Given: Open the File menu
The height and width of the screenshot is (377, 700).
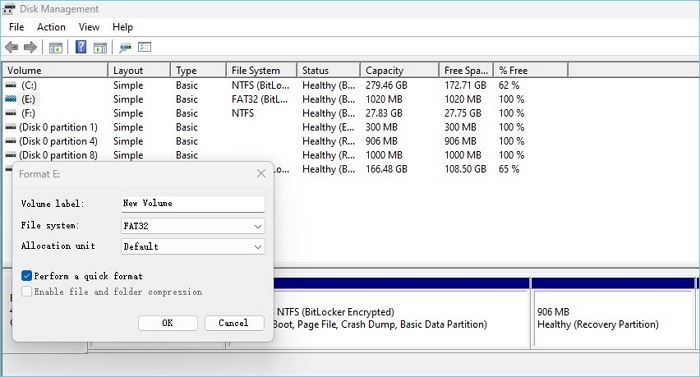Looking at the screenshot, I should click(x=17, y=27).
